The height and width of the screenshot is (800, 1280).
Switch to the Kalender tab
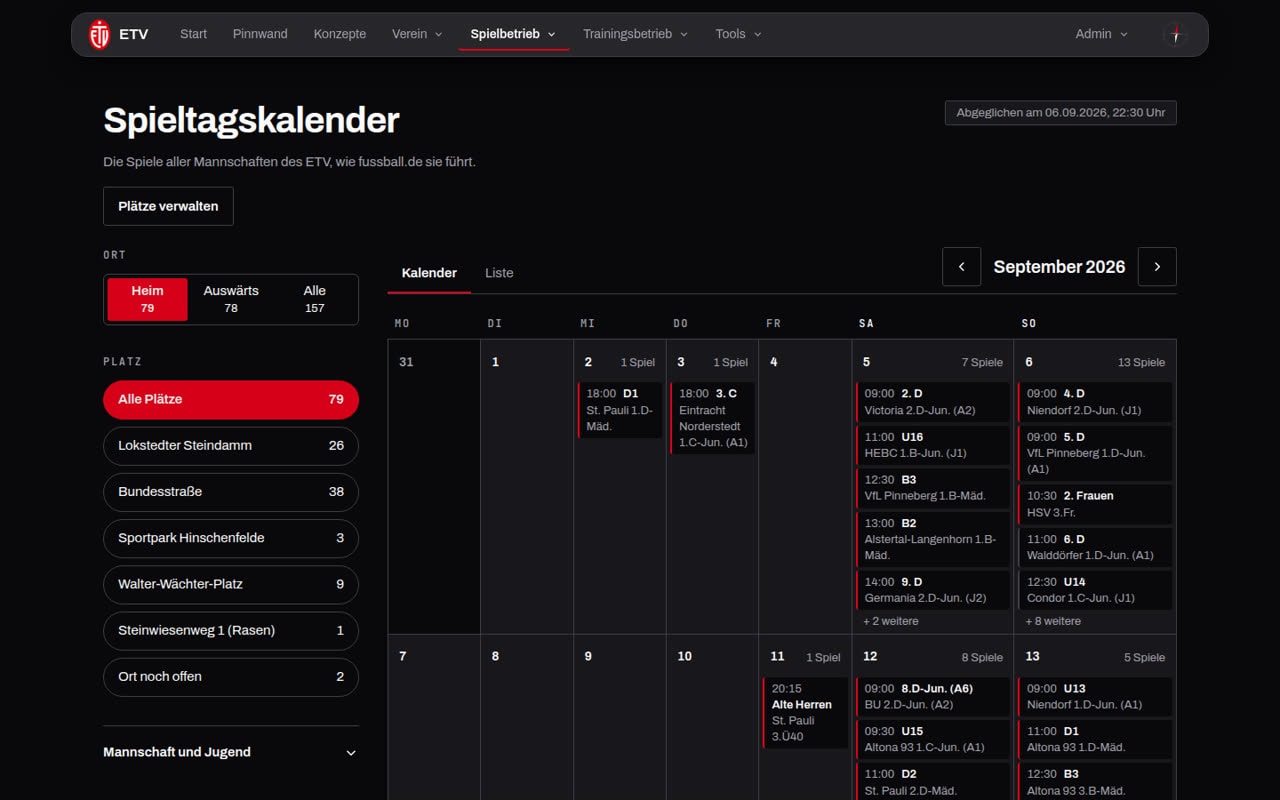pos(429,273)
